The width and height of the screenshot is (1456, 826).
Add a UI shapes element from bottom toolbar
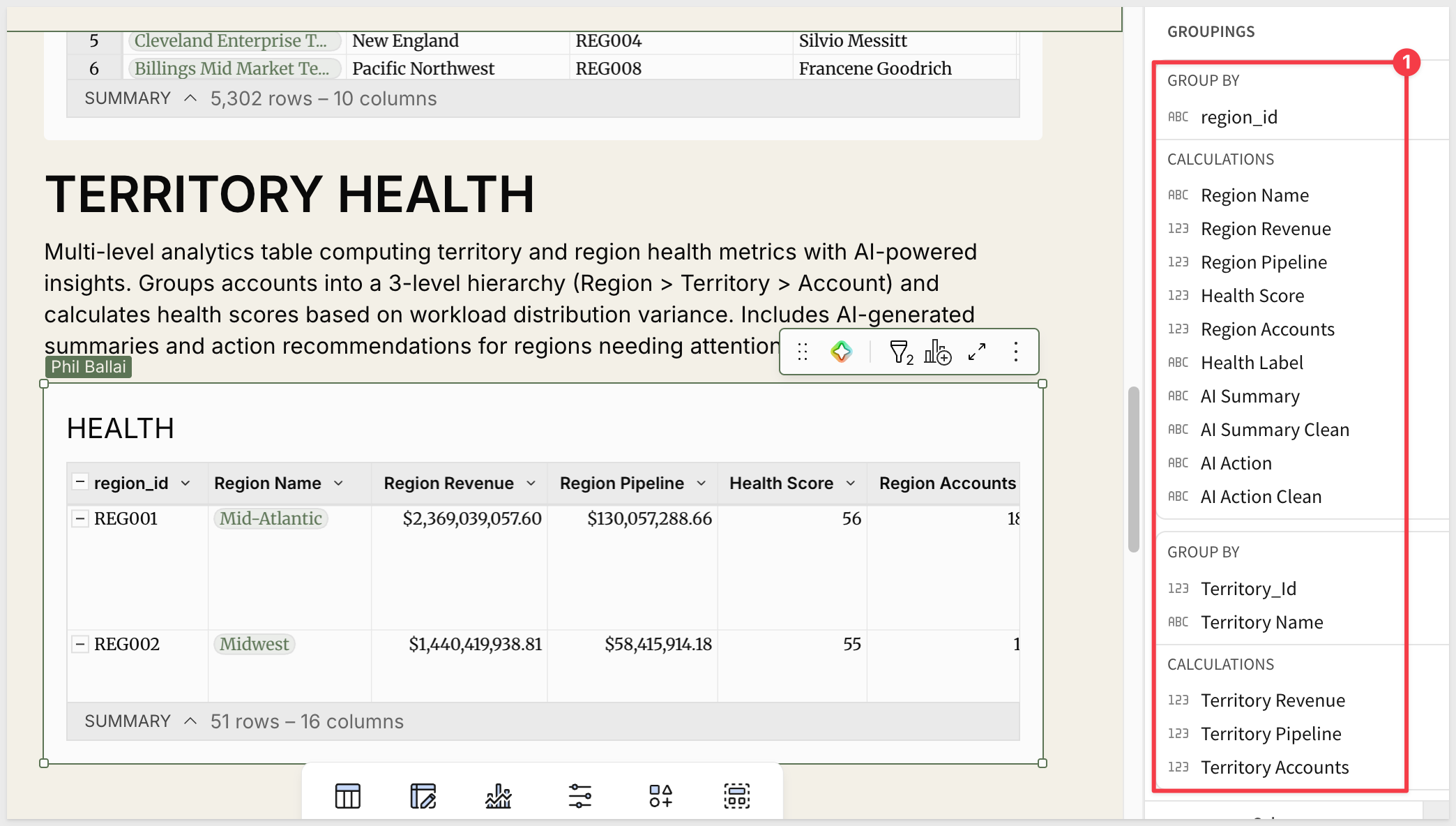pyautogui.click(x=660, y=795)
